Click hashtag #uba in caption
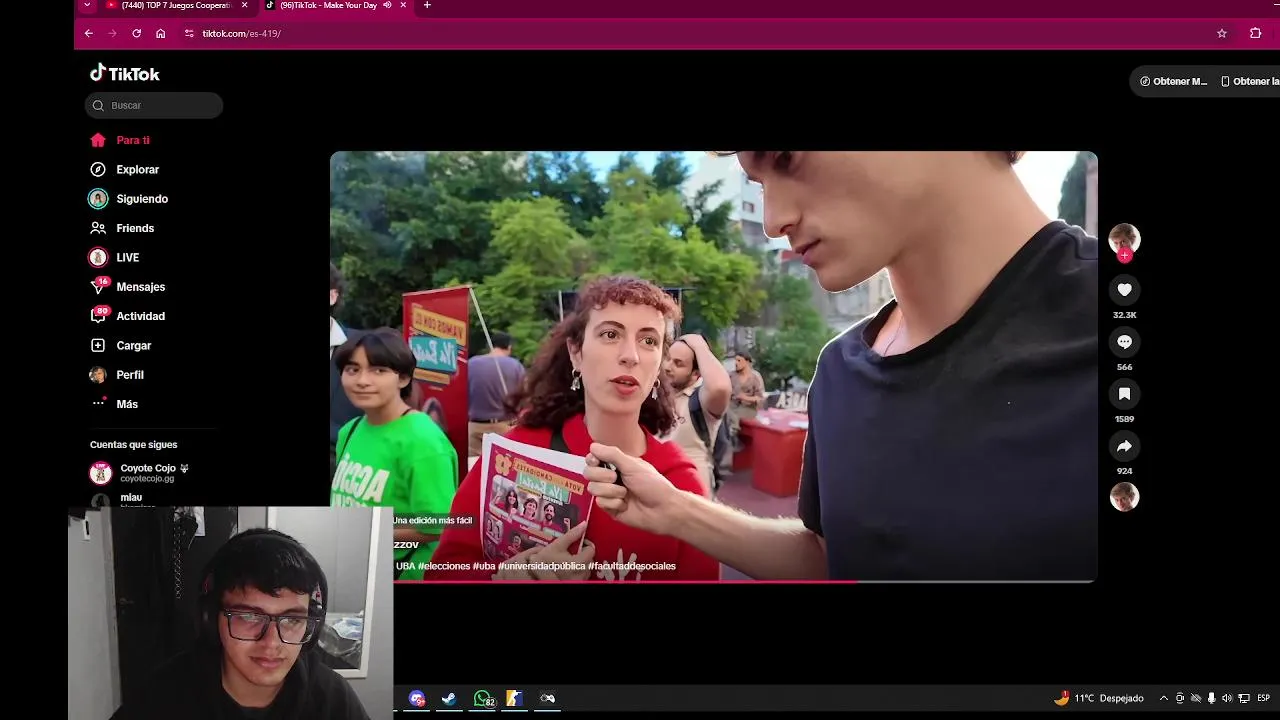Image resolution: width=1280 pixels, height=720 pixels. point(484,566)
